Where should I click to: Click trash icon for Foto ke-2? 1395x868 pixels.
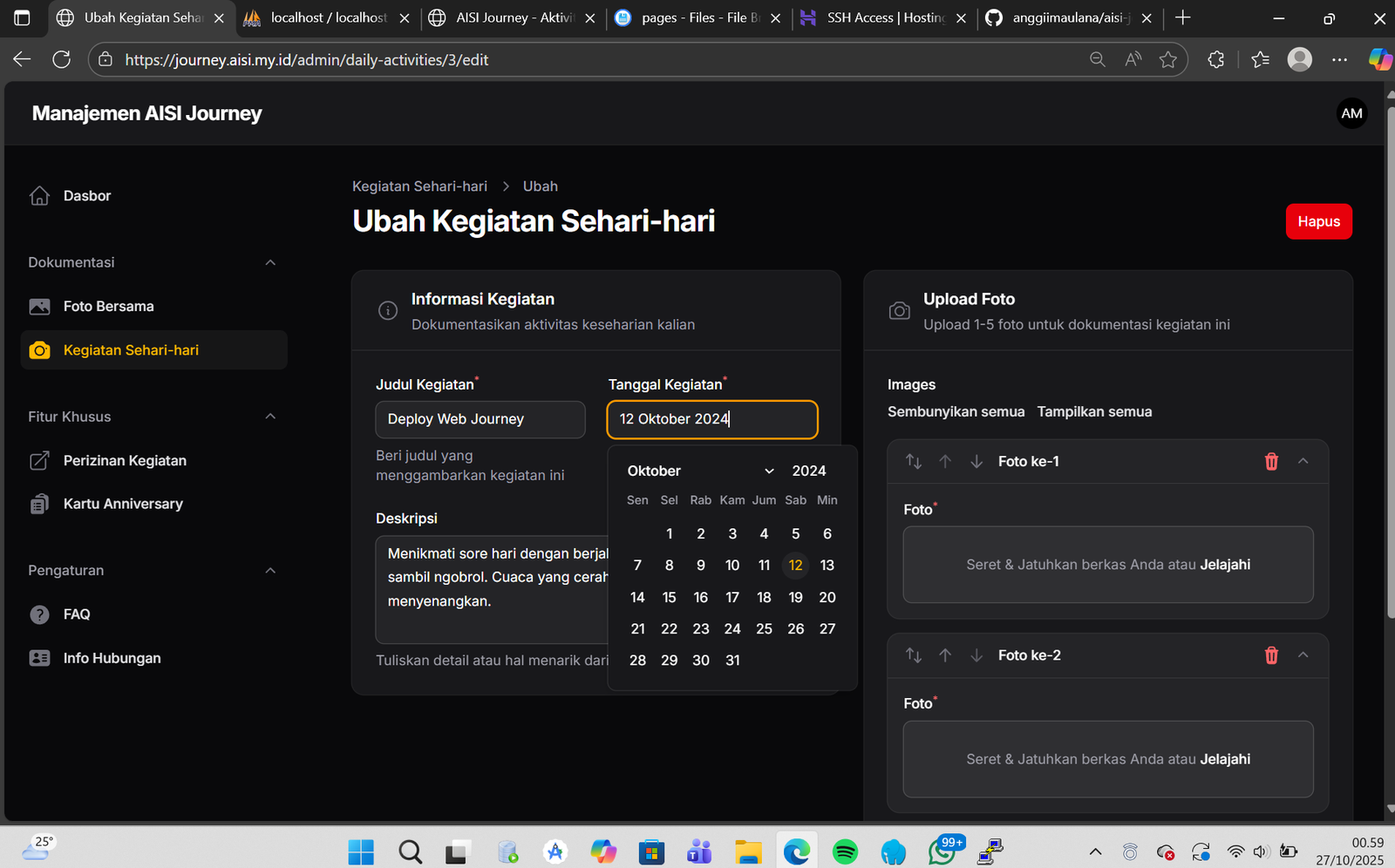click(1271, 655)
